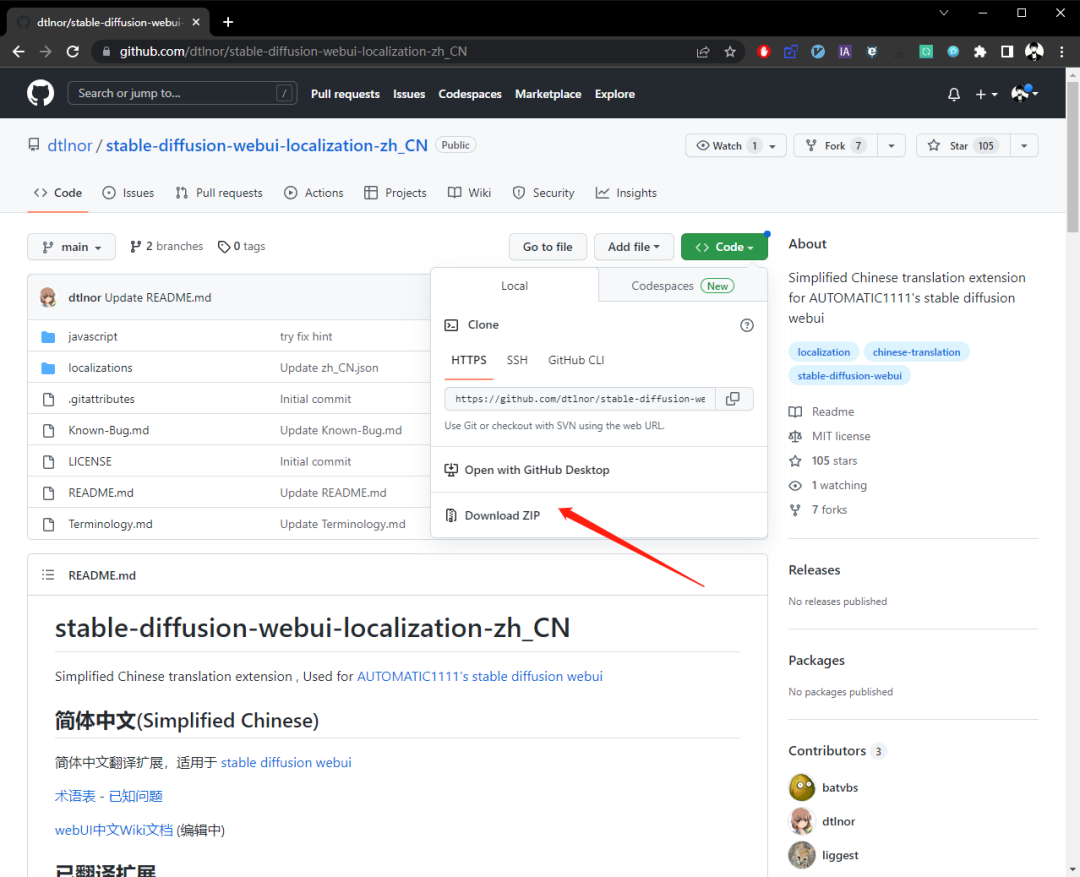Viewport: 1080px width, 877px height.
Task: Open the dtlnor owner link
Action: (x=70, y=145)
